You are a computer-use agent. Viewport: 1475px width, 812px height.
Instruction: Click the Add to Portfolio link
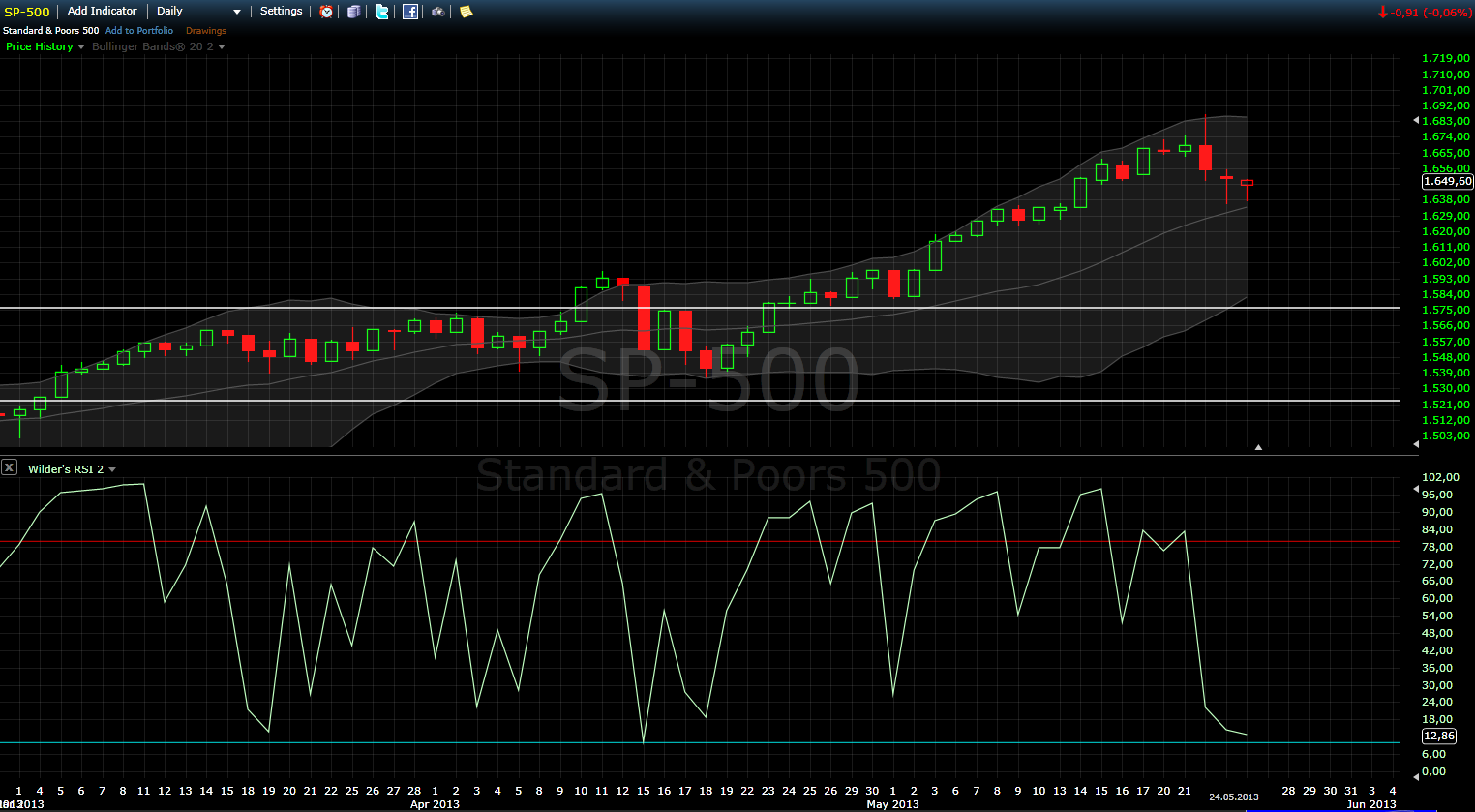139,31
